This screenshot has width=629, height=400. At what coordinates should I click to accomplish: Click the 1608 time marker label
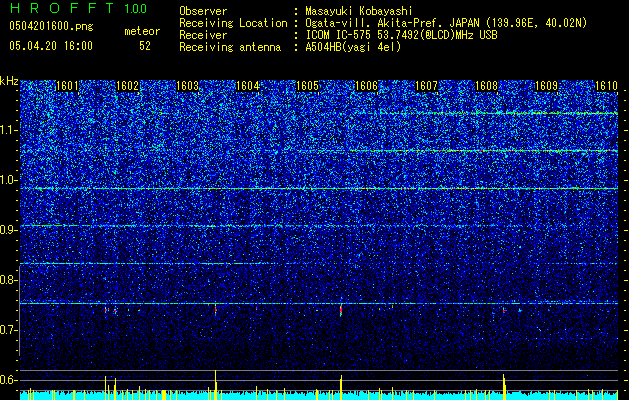click(487, 86)
